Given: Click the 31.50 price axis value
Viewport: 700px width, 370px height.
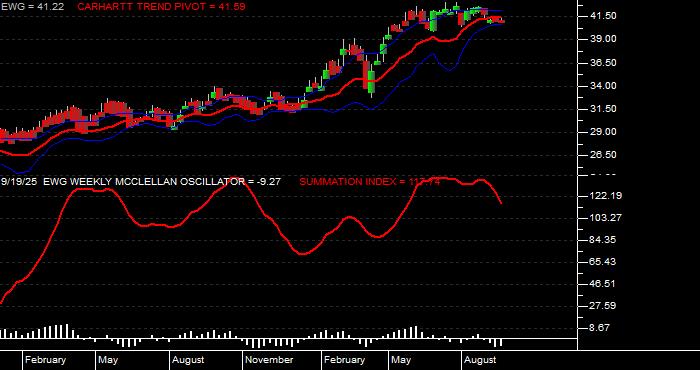Looking at the screenshot, I should [x=604, y=109].
